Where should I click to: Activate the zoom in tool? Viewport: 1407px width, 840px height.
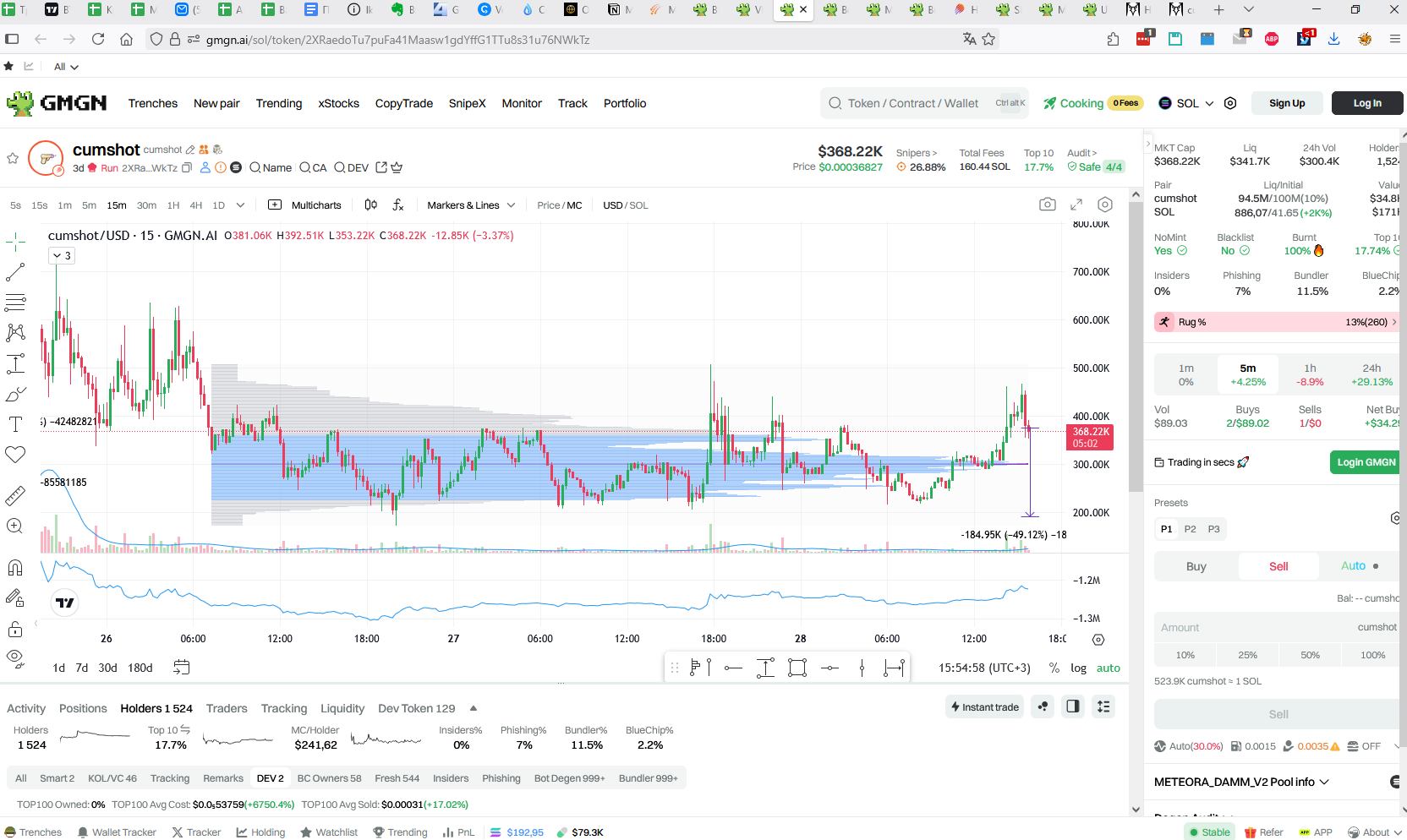15,526
